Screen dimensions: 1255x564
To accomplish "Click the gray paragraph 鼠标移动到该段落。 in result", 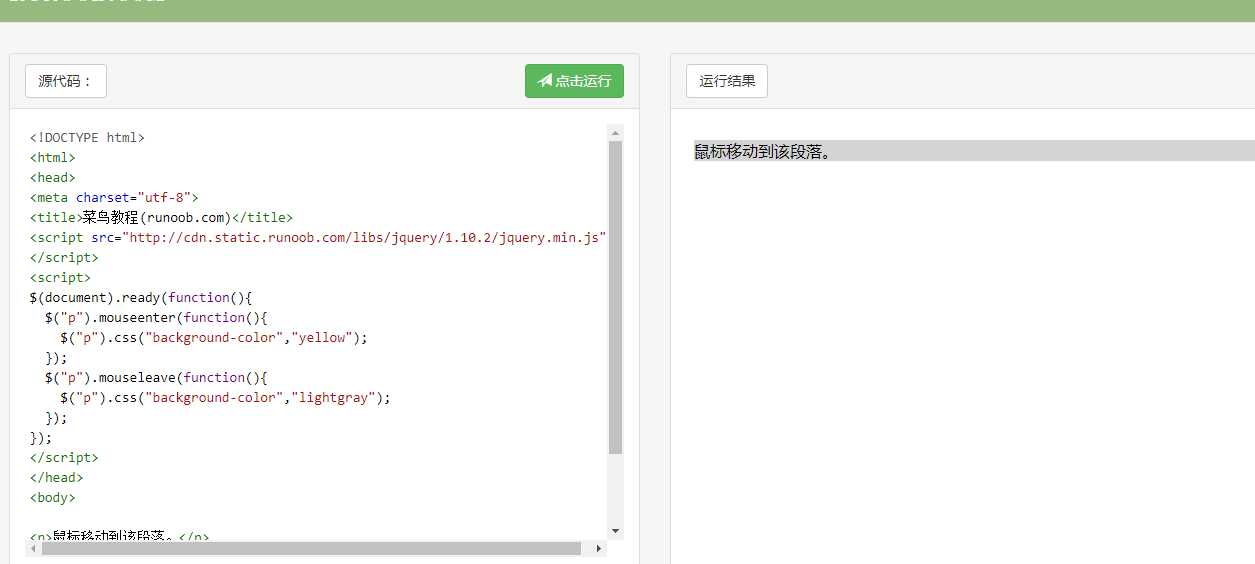I will point(974,151).
